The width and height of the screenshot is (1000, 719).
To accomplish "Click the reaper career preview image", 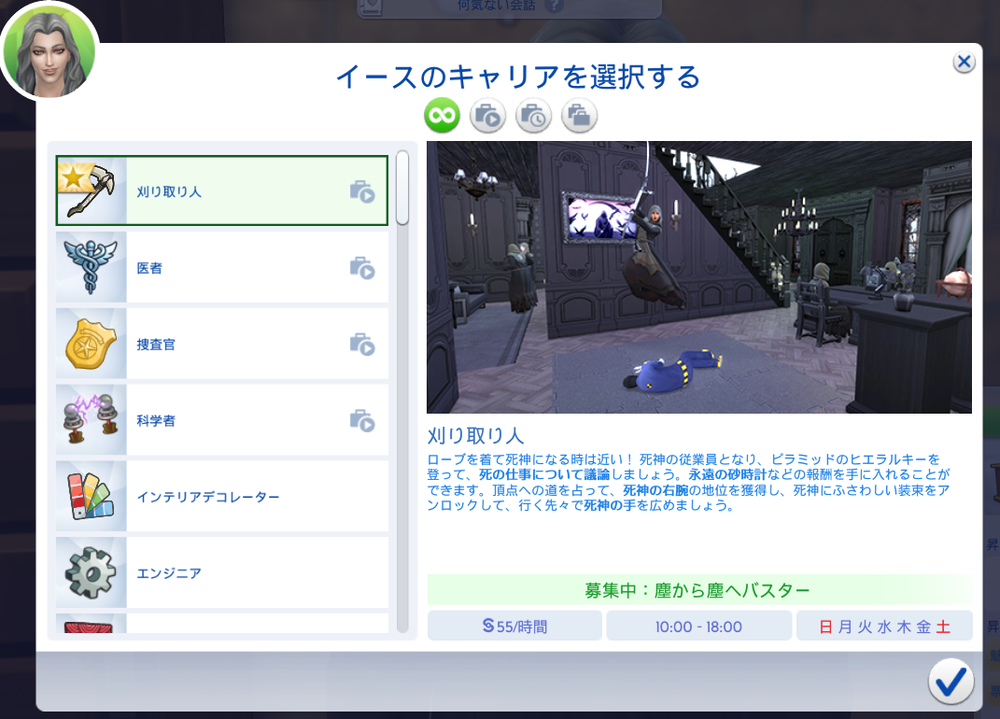I will point(699,277).
